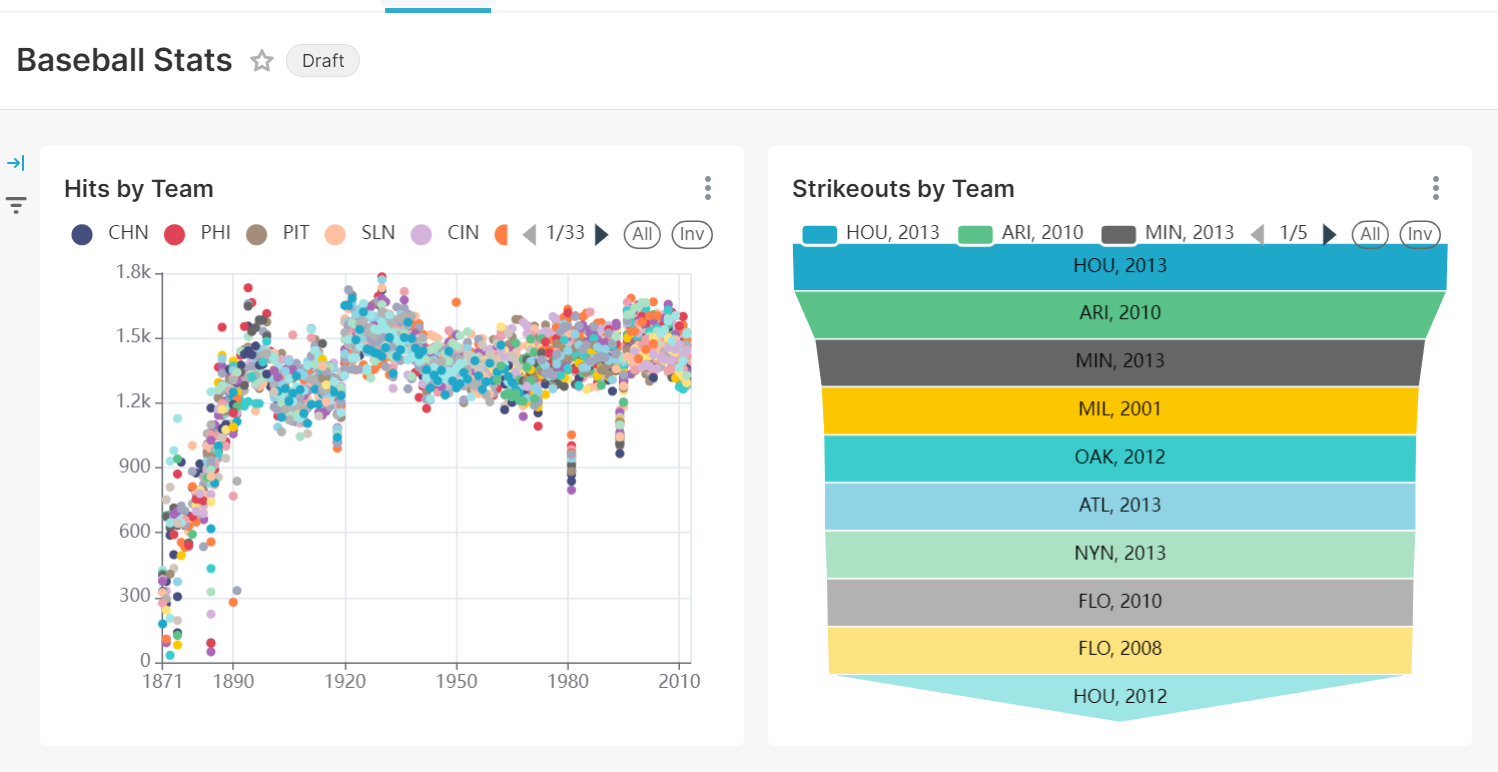The width and height of the screenshot is (1498, 772).
Task: Star the Baseball Stats dashboard
Action: click(262, 61)
